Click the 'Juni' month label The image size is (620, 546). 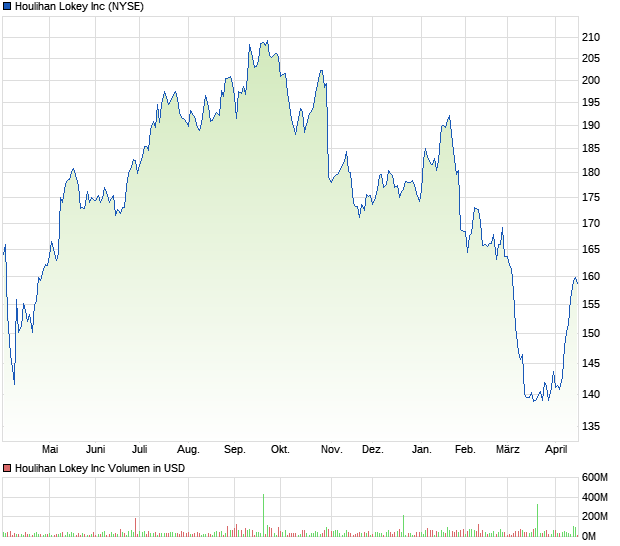[x=96, y=450]
